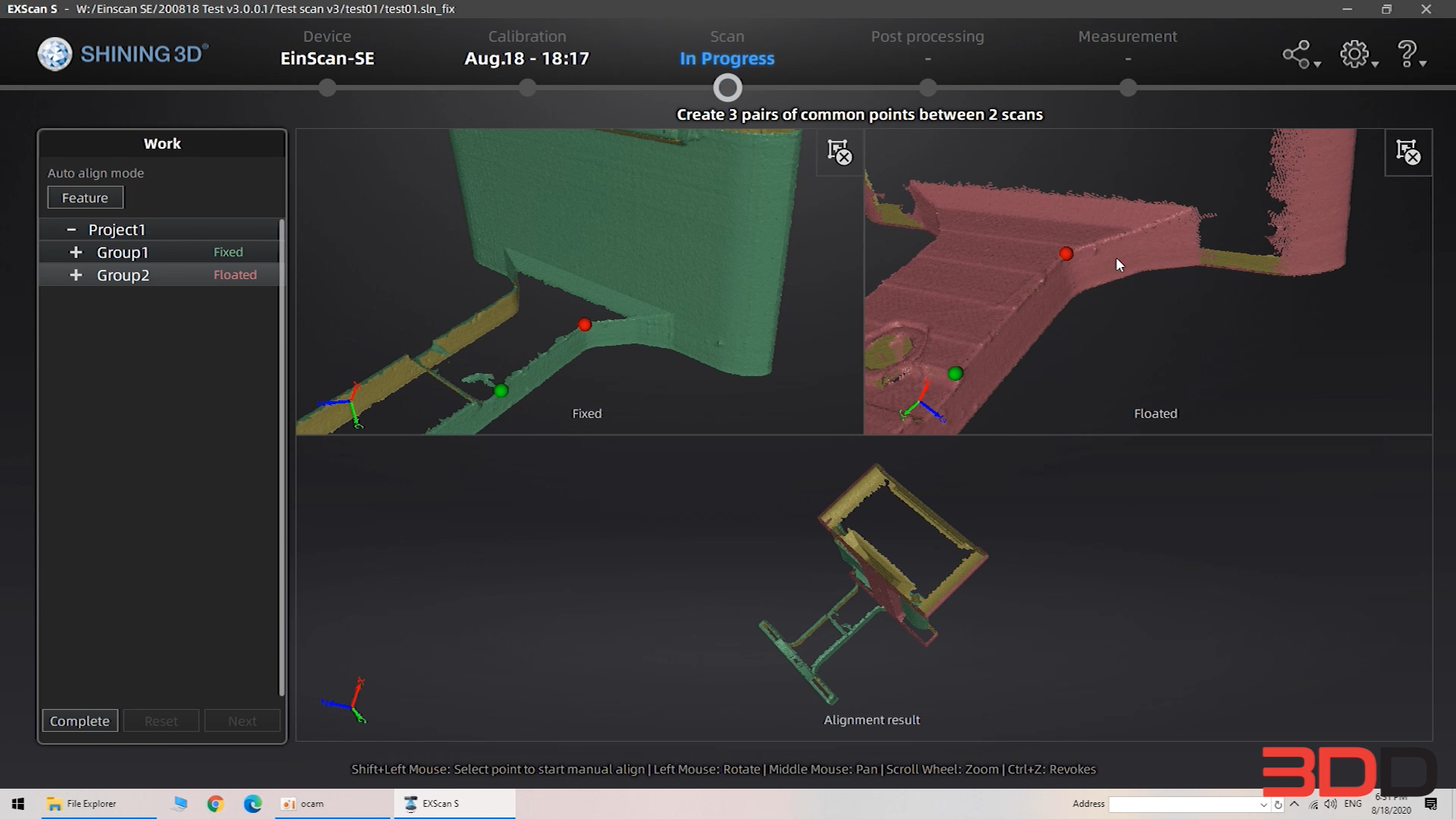Viewport: 1456px width, 819px height.
Task: Open the settings gear menu
Action: pyautogui.click(x=1354, y=55)
